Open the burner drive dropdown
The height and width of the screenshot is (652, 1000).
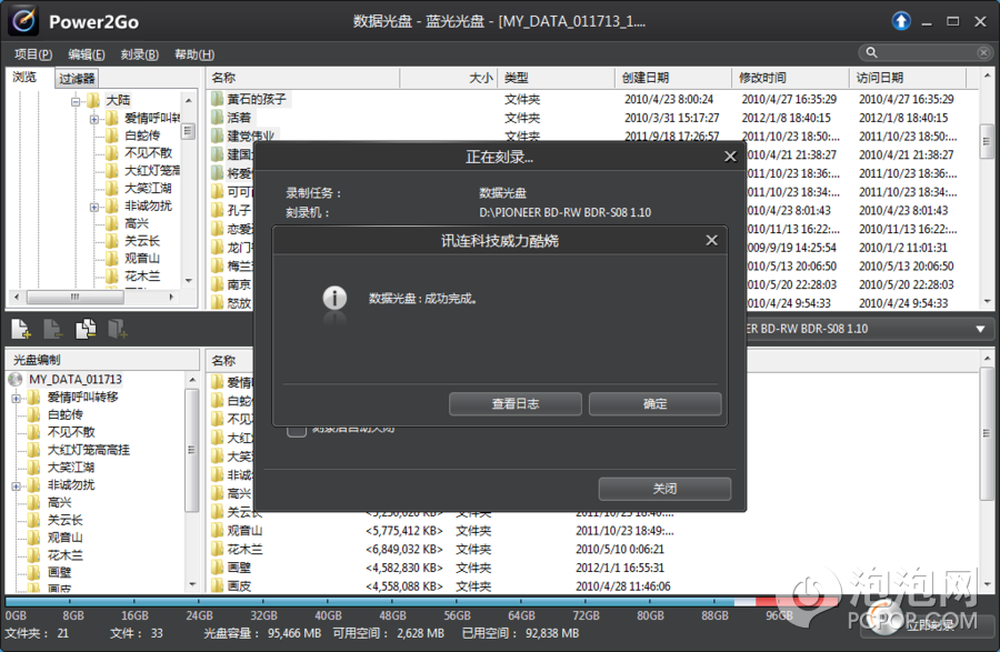980,329
